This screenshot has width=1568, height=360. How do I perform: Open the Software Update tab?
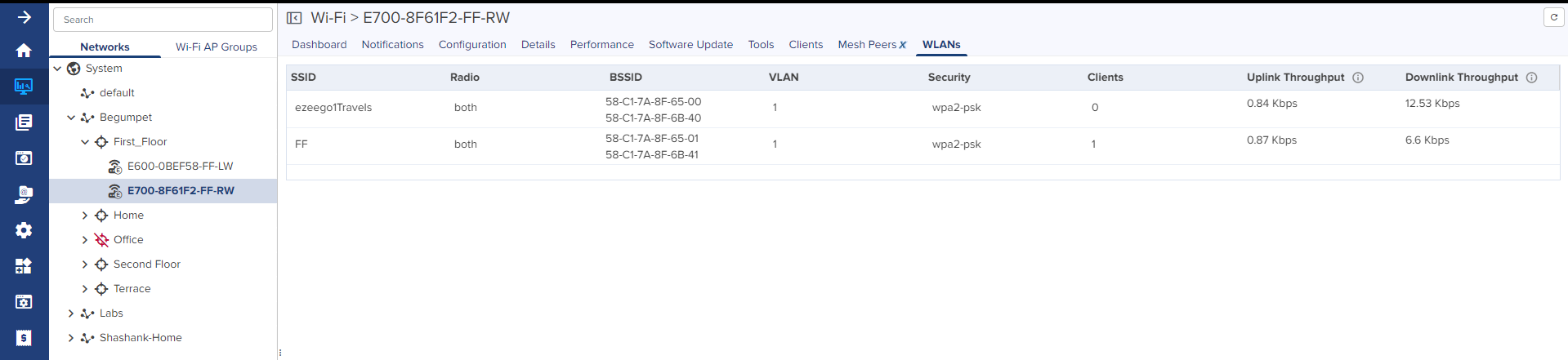[690, 45]
